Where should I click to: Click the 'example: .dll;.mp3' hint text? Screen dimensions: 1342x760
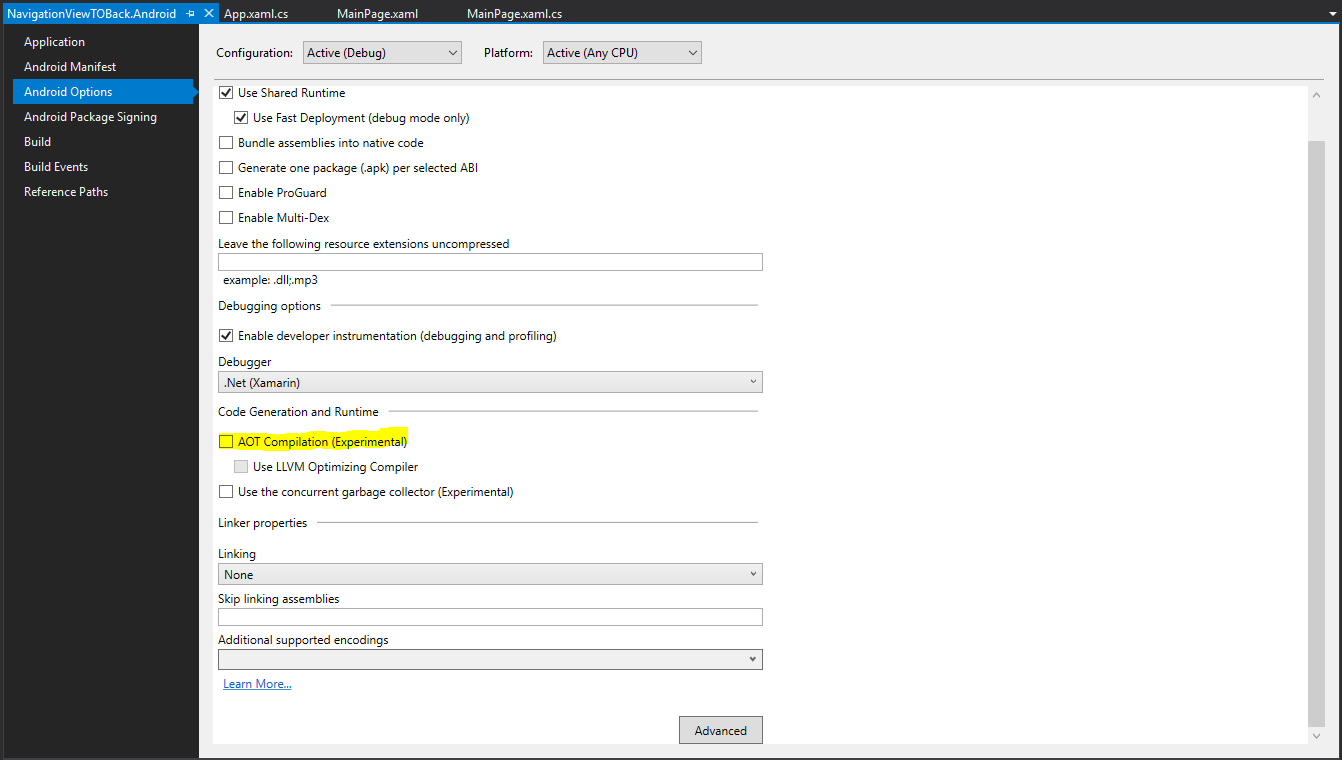270,280
